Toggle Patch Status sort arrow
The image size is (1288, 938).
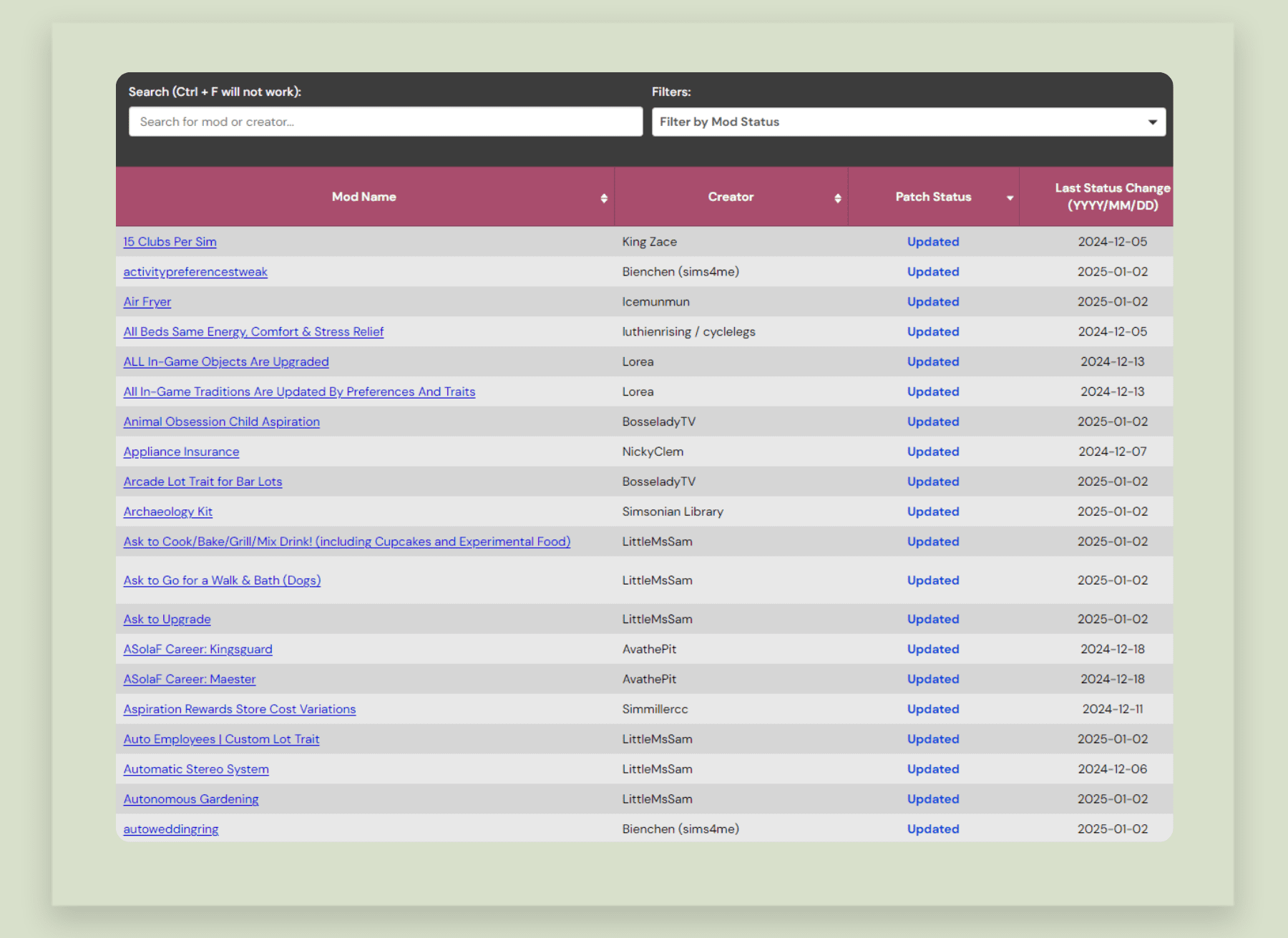[x=1010, y=198]
